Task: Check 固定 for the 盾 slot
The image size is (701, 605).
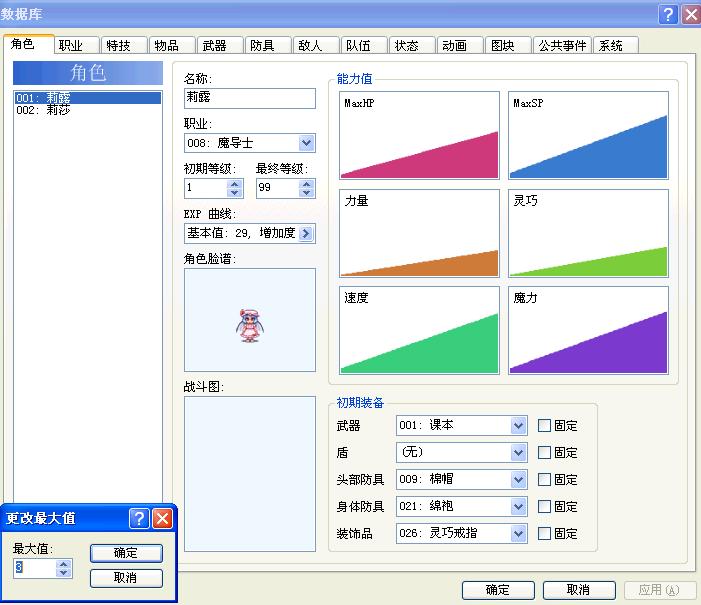Action: pyautogui.click(x=544, y=453)
